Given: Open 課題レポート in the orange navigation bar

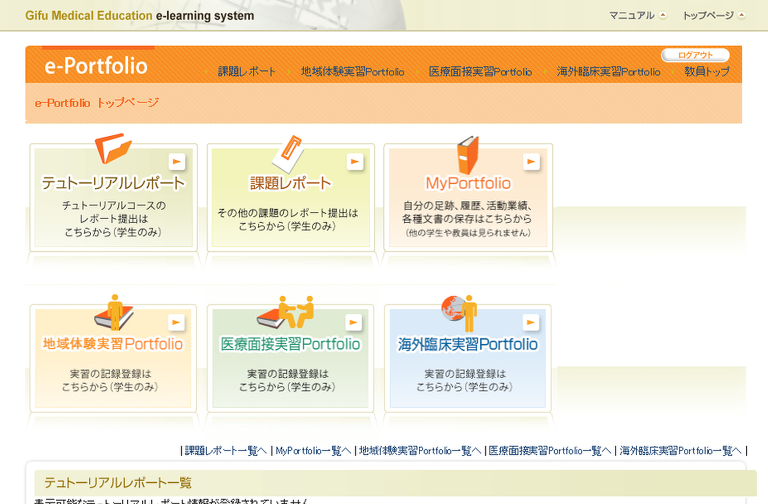Looking at the screenshot, I should [246, 72].
